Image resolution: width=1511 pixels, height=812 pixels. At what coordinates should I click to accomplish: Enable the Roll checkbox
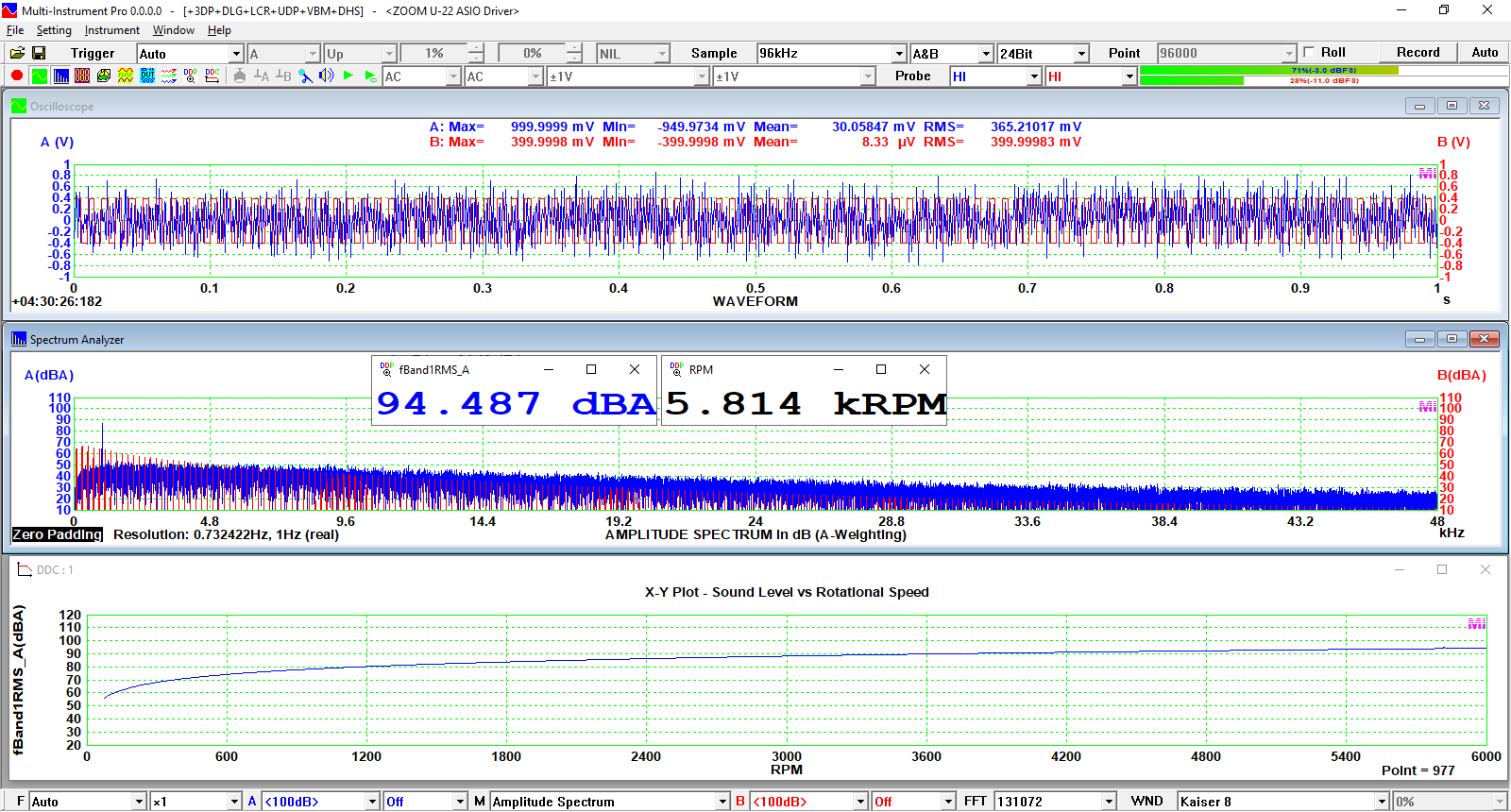pyautogui.click(x=1309, y=53)
